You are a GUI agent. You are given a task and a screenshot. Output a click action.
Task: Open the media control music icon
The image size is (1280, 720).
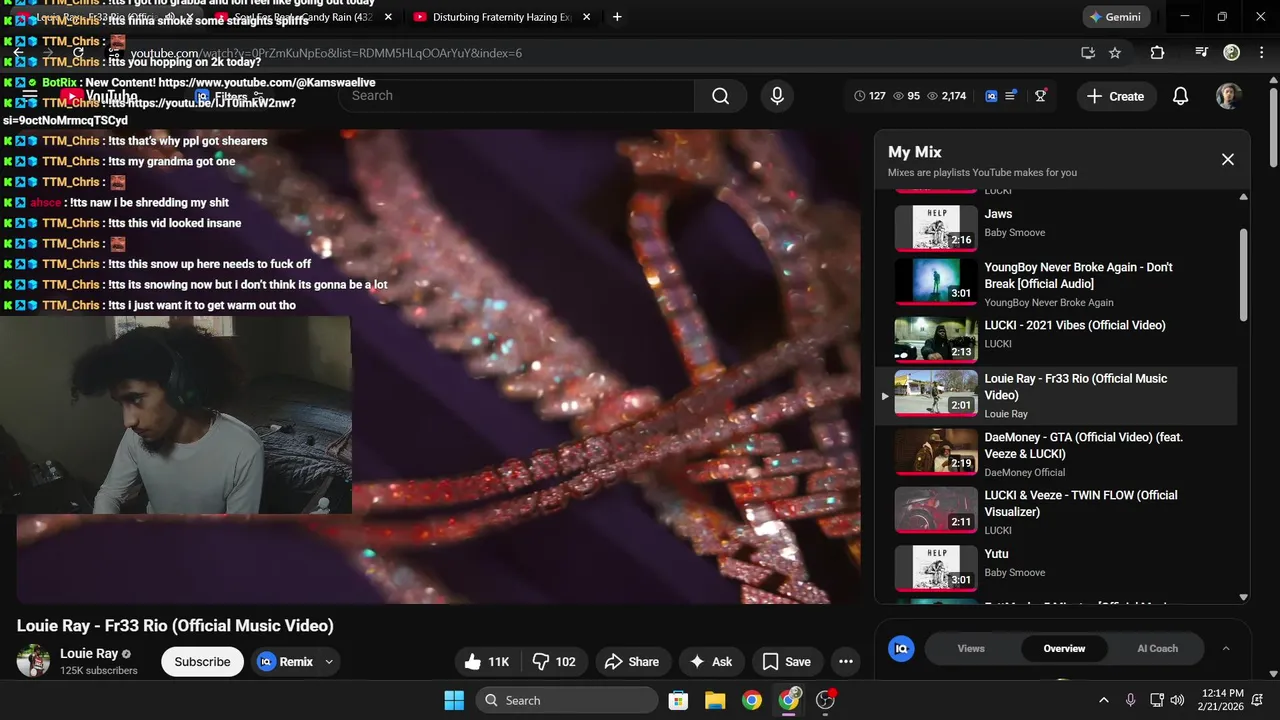pyautogui.click(x=1202, y=53)
